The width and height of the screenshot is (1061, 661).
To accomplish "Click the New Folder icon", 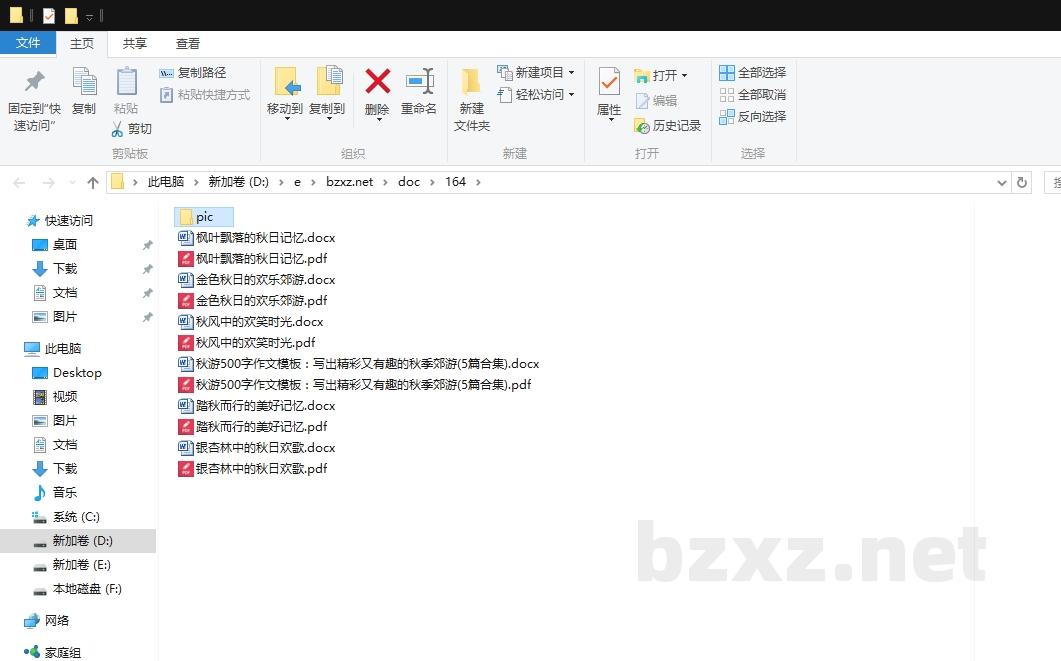I will pos(471,82).
